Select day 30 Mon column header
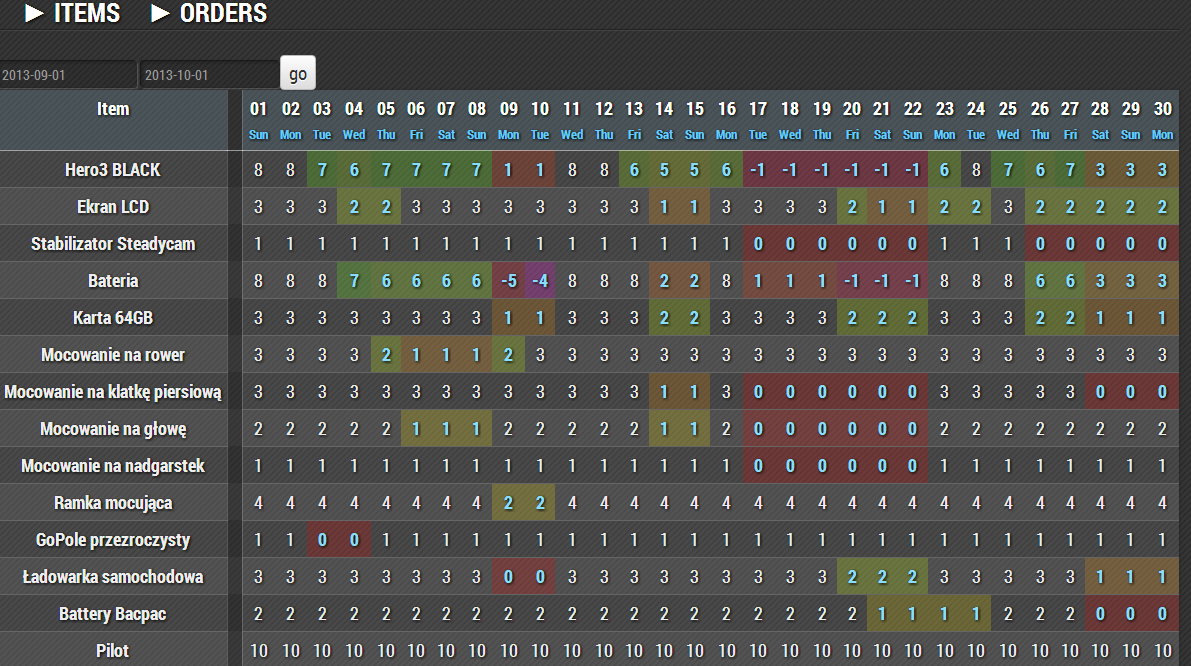Image resolution: width=1191 pixels, height=666 pixels. 1162,120
